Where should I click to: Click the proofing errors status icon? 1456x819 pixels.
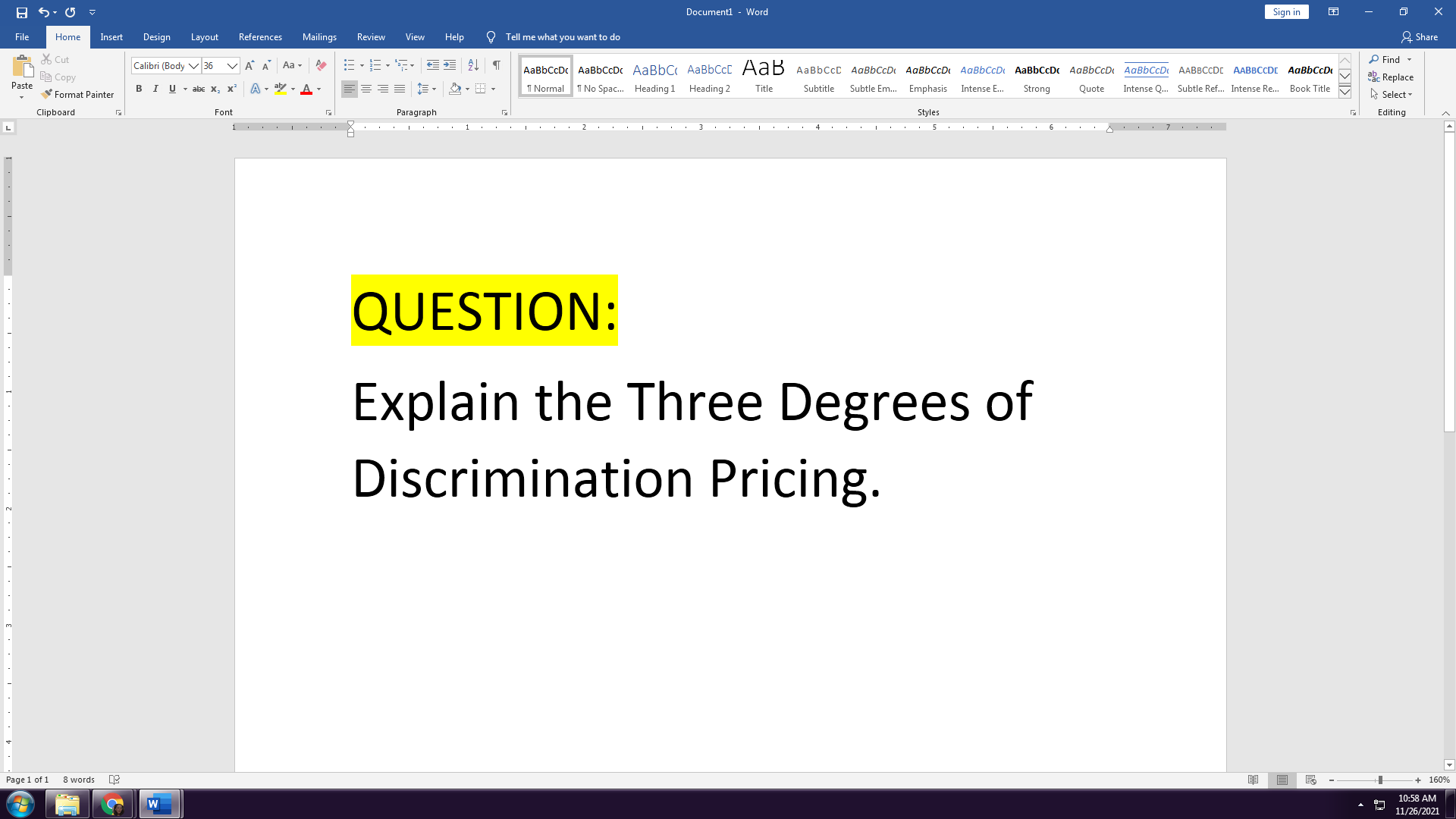(x=115, y=780)
